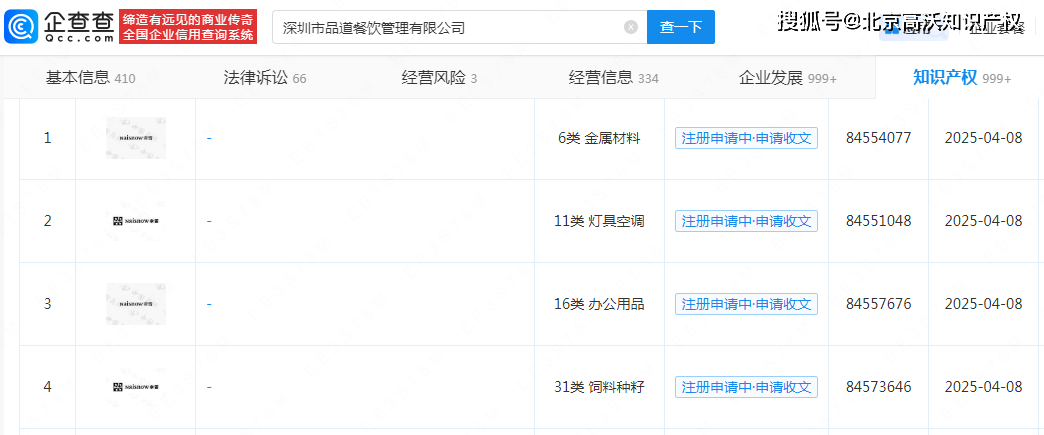Select the 经营信息 tab
Screen dimensions: 1044x435
613,78
